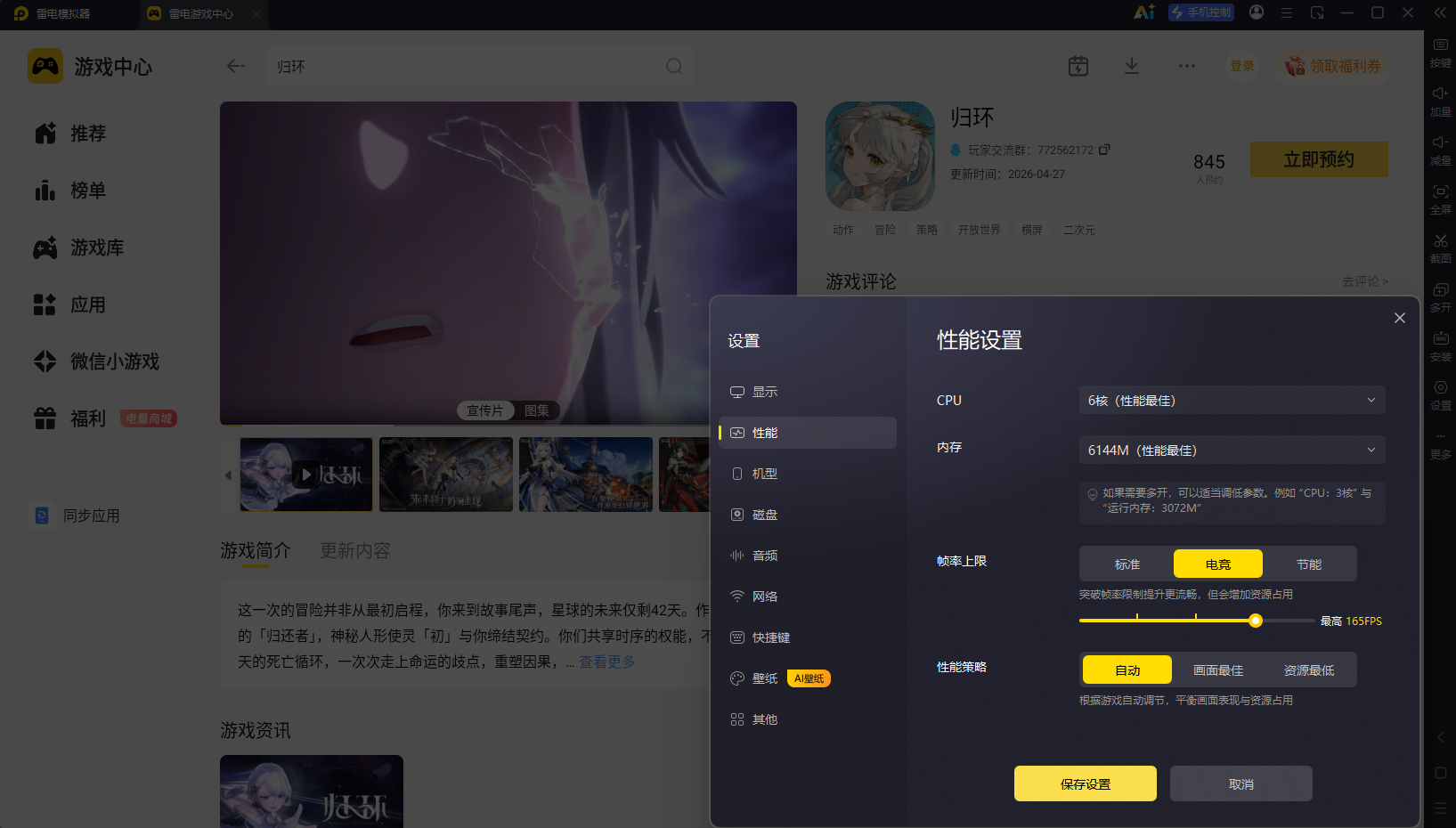Choose 画面最佳 performance strategy
Image resolution: width=1456 pixels, height=828 pixels.
click(x=1218, y=670)
